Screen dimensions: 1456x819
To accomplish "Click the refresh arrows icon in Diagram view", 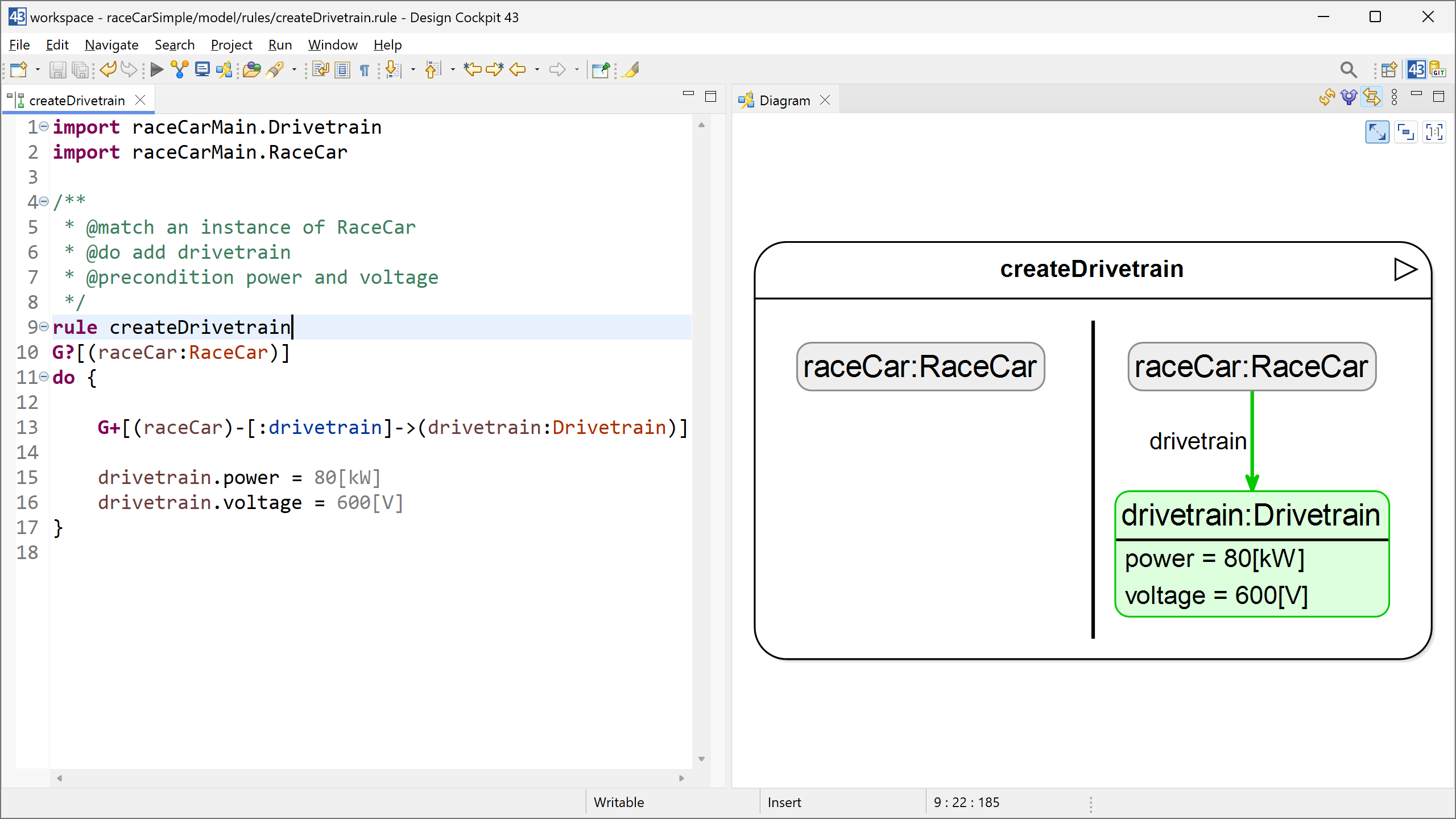I will 1327,98.
